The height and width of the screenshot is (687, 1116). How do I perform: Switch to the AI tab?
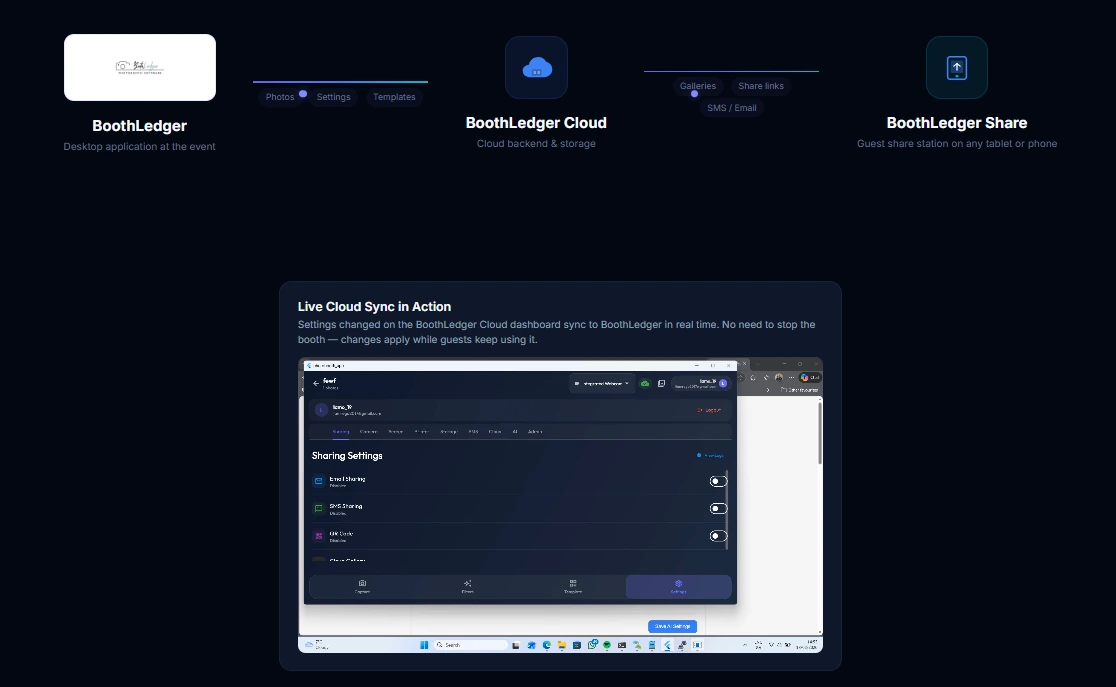click(515, 431)
